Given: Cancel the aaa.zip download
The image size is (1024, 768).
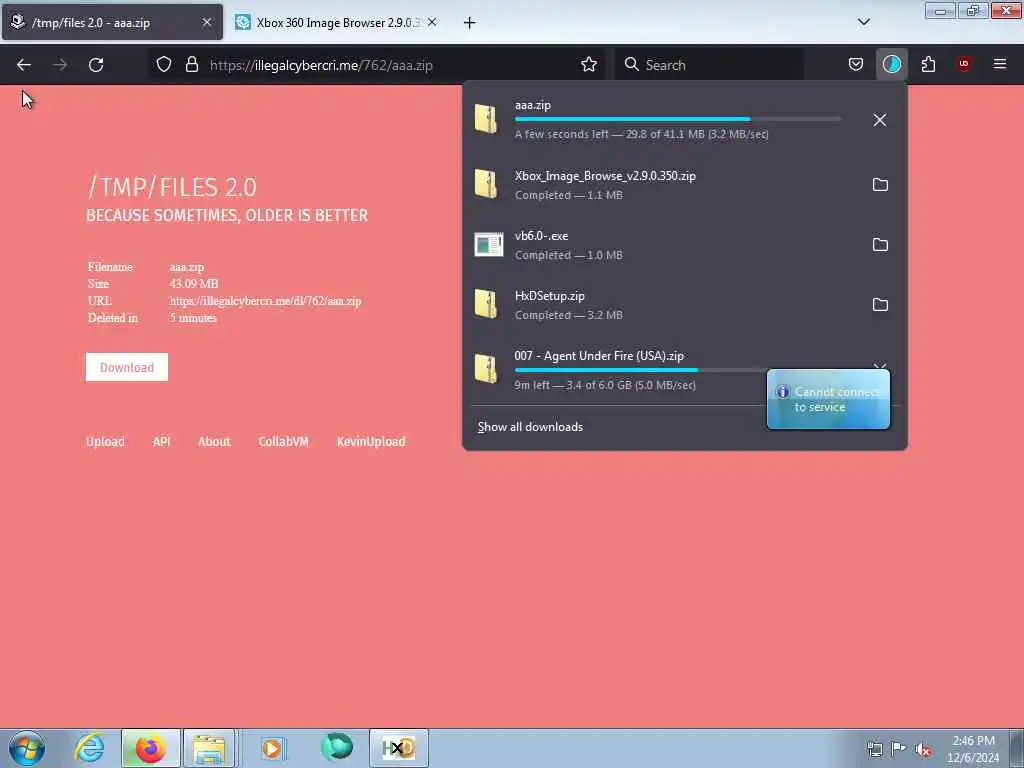Looking at the screenshot, I should click(880, 120).
